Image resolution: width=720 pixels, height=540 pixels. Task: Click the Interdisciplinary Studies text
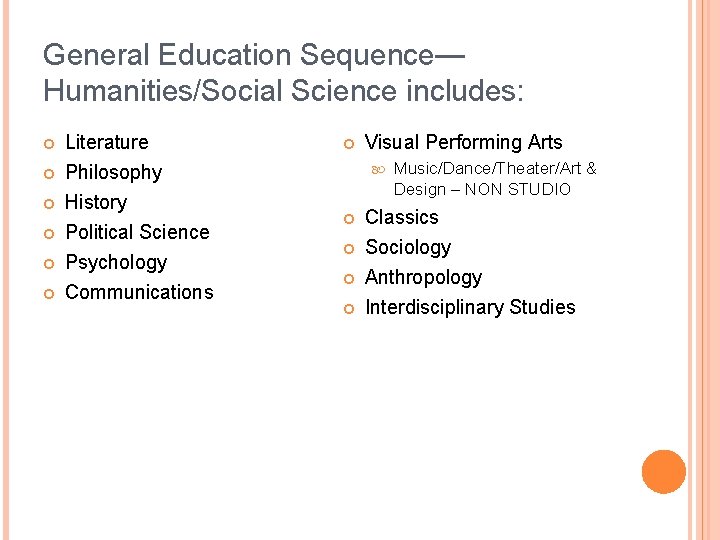[x=470, y=307]
